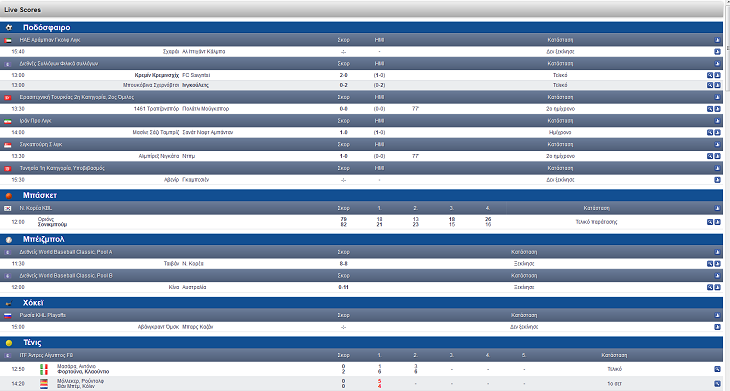Click arrow icon on the 15:30 Tunisia match row

click(717, 180)
